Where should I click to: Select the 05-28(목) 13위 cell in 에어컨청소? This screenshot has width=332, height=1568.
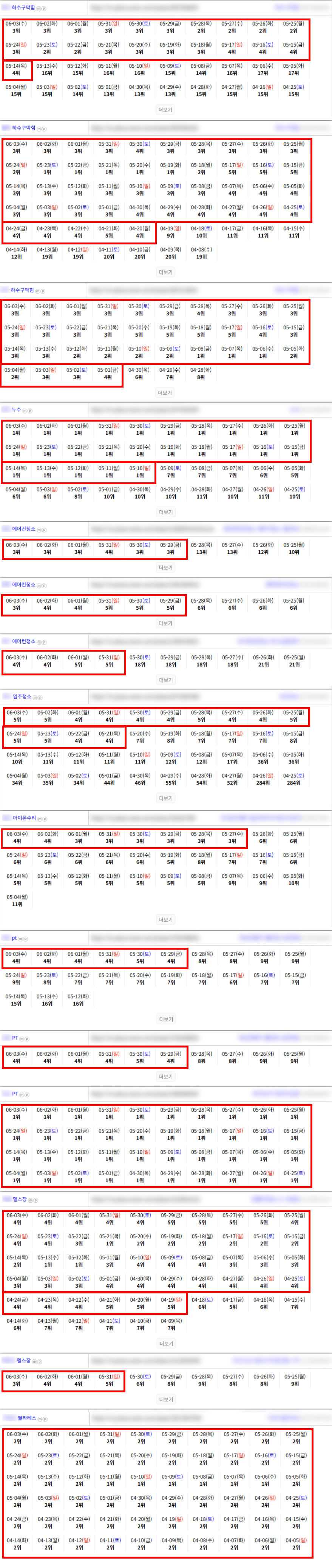202,548
